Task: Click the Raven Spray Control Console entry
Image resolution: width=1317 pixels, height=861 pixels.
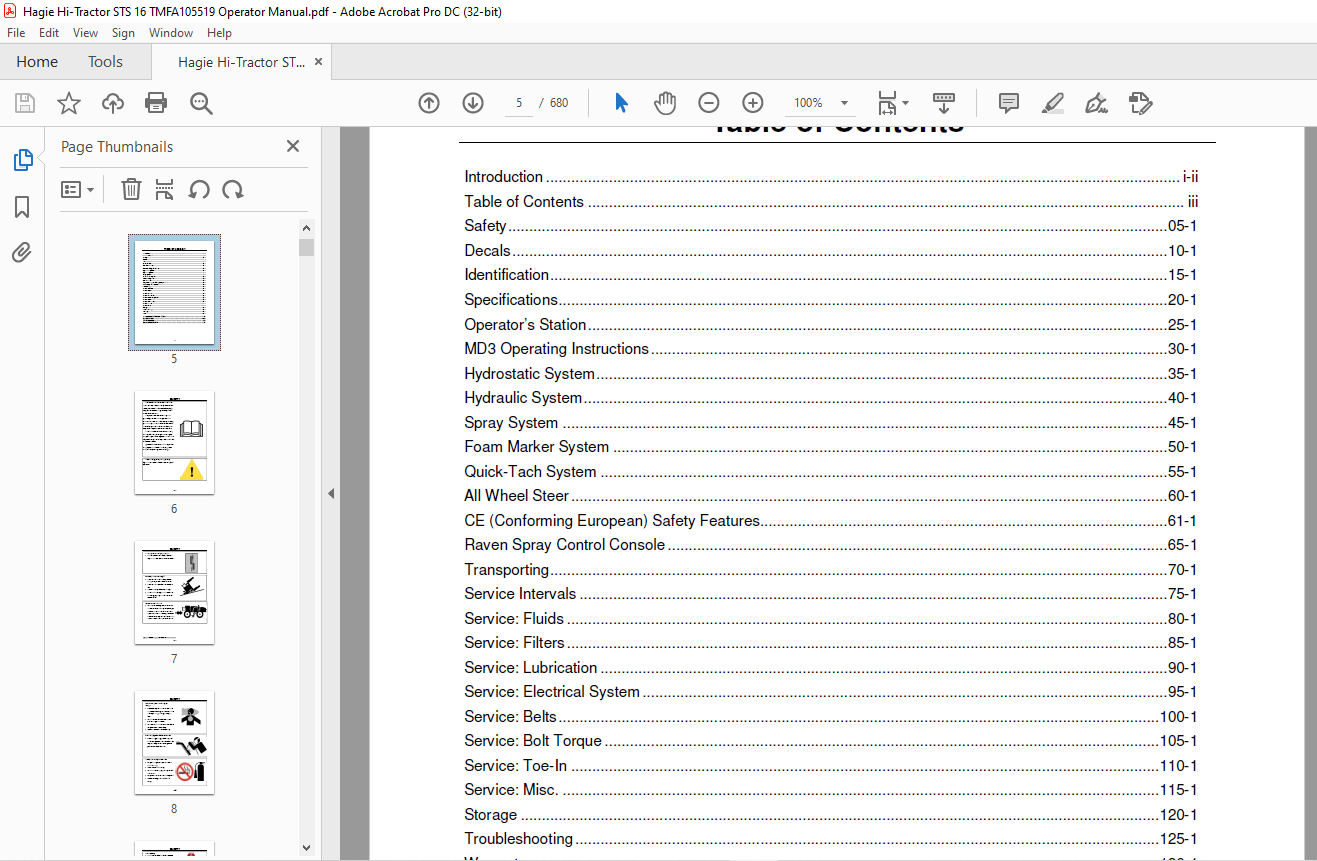Action: coord(830,545)
